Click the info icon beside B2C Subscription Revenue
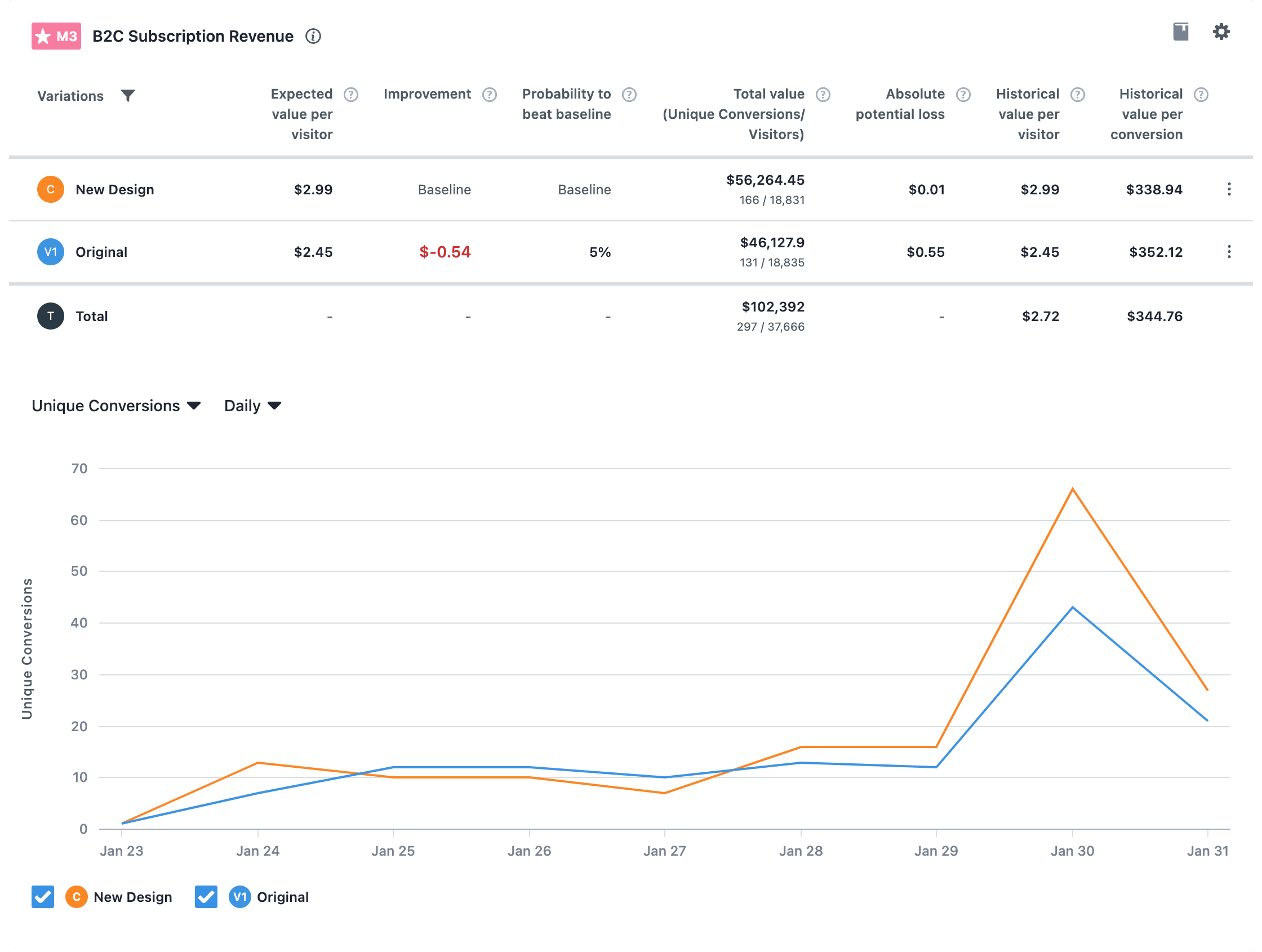The height and width of the screenshot is (952, 1262). pyautogui.click(x=313, y=36)
